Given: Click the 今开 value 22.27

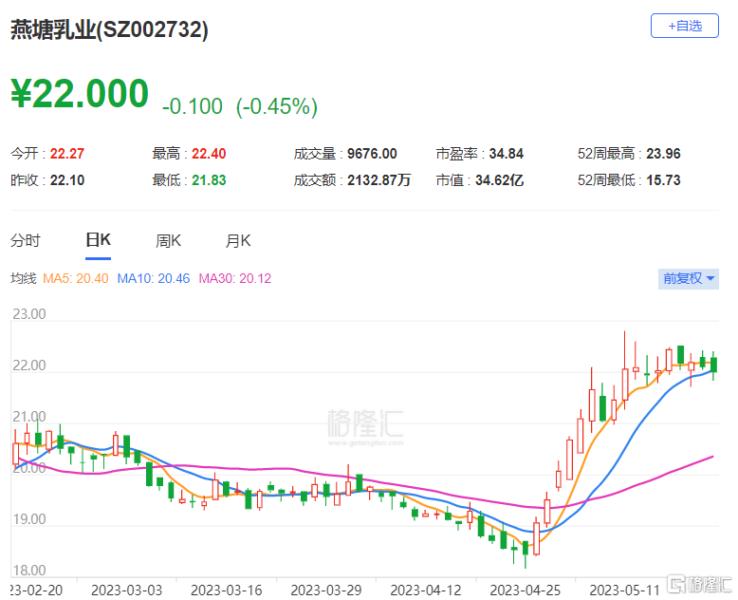Looking at the screenshot, I should coord(67,153).
